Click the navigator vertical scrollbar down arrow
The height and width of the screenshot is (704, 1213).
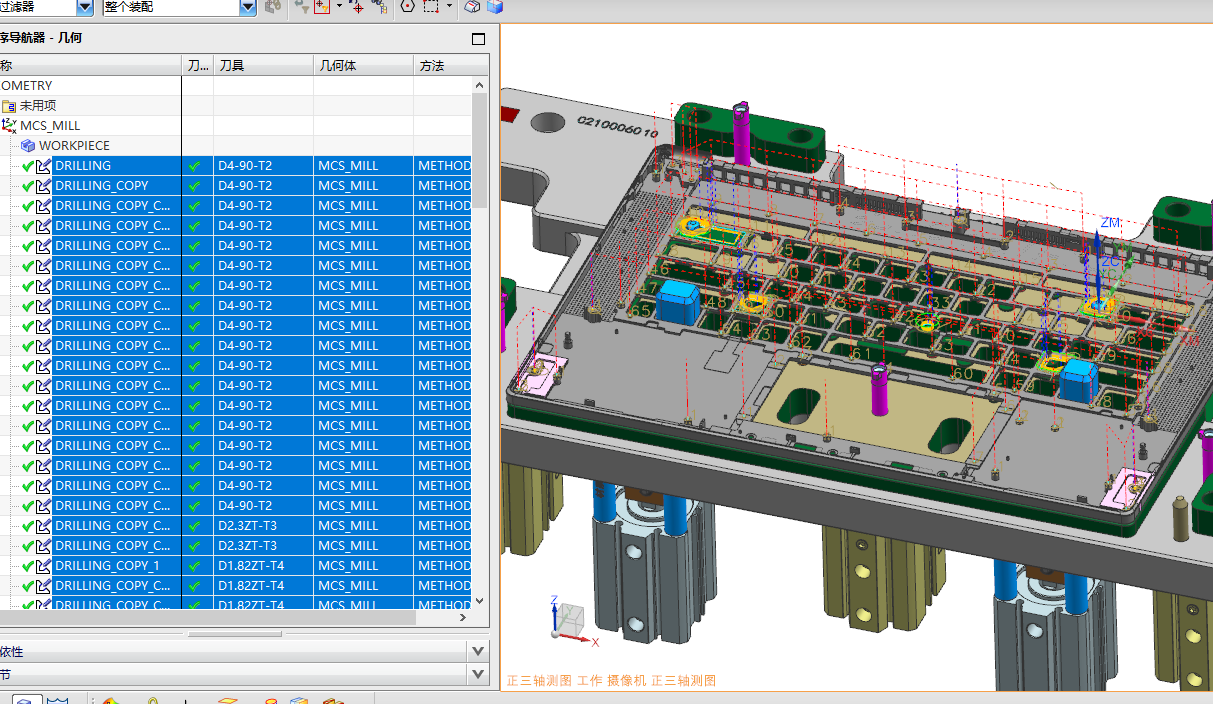(479, 601)
